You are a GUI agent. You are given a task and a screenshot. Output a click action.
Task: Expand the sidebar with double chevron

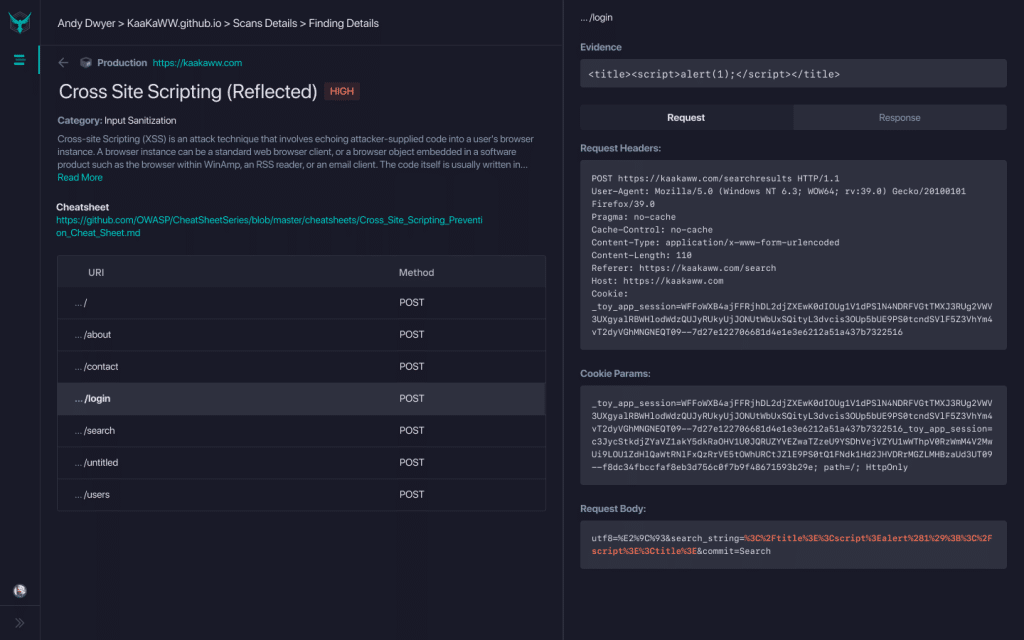tap(19, 623)
